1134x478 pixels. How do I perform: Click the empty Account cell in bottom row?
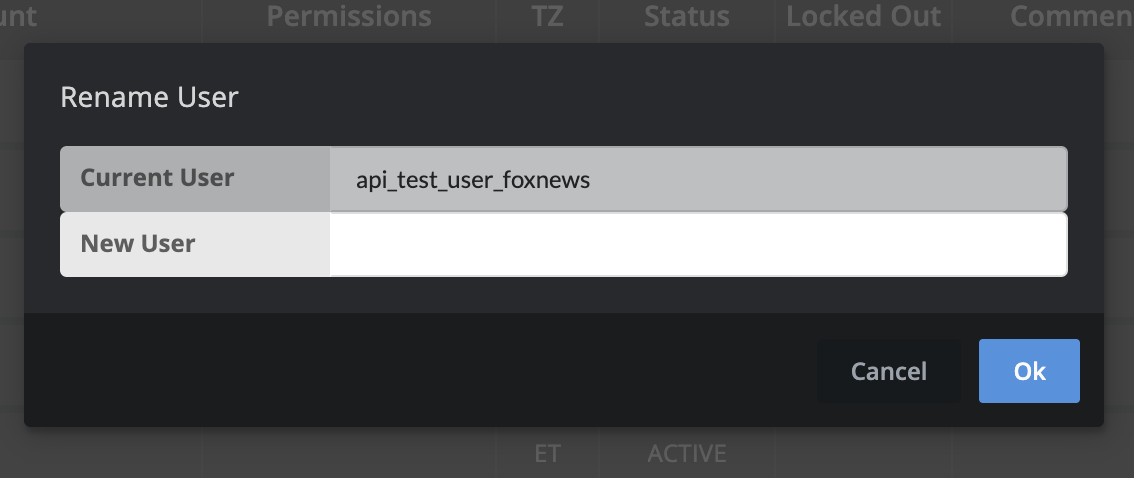[100, 453]
